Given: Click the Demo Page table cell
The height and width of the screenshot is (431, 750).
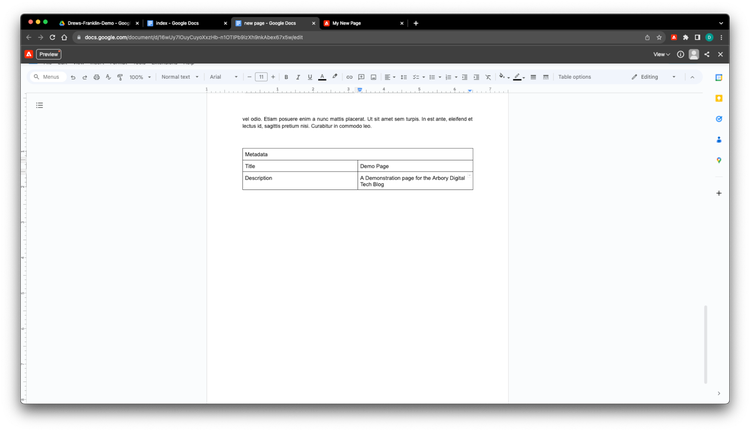Looking at the screenshot, I should 415,166.
